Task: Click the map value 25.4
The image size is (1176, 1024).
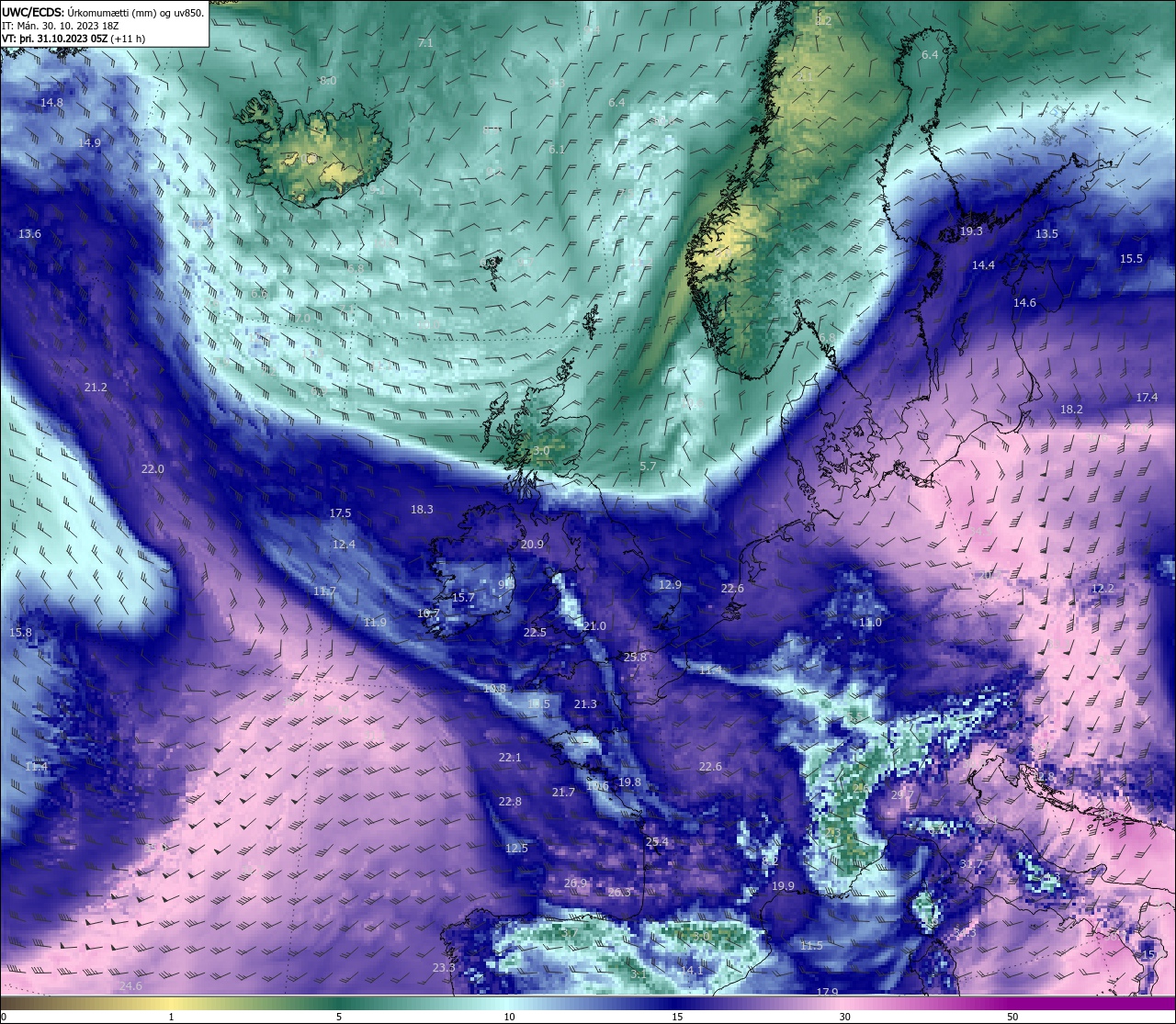Action: 657,842
